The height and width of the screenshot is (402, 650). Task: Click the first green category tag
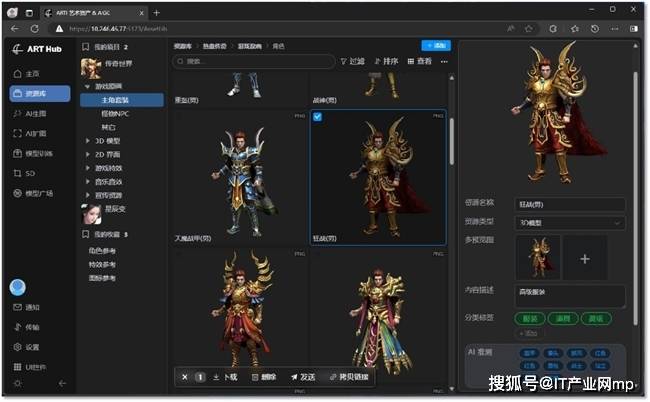coord(530,319)
